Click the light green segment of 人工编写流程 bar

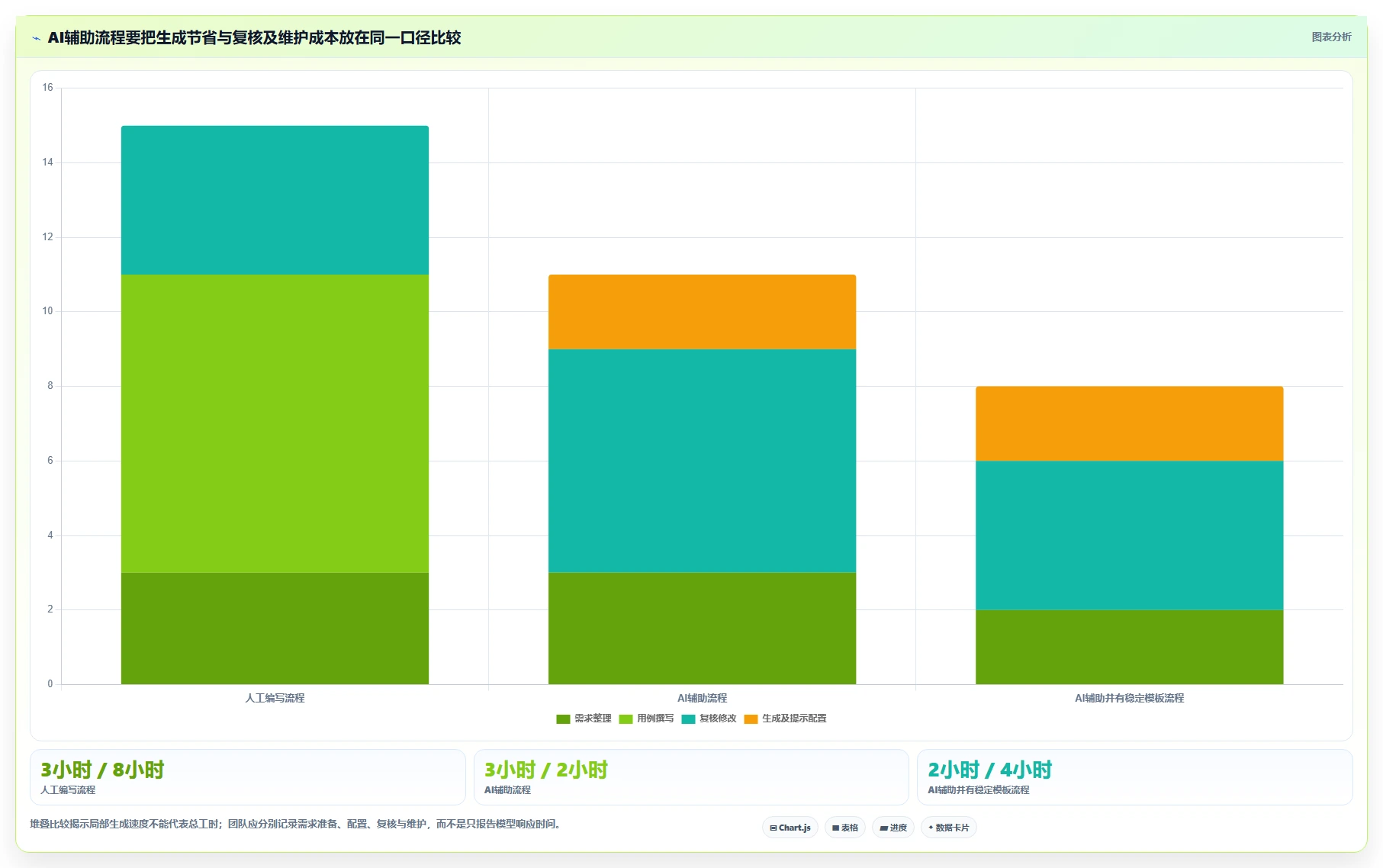[275, 423]
